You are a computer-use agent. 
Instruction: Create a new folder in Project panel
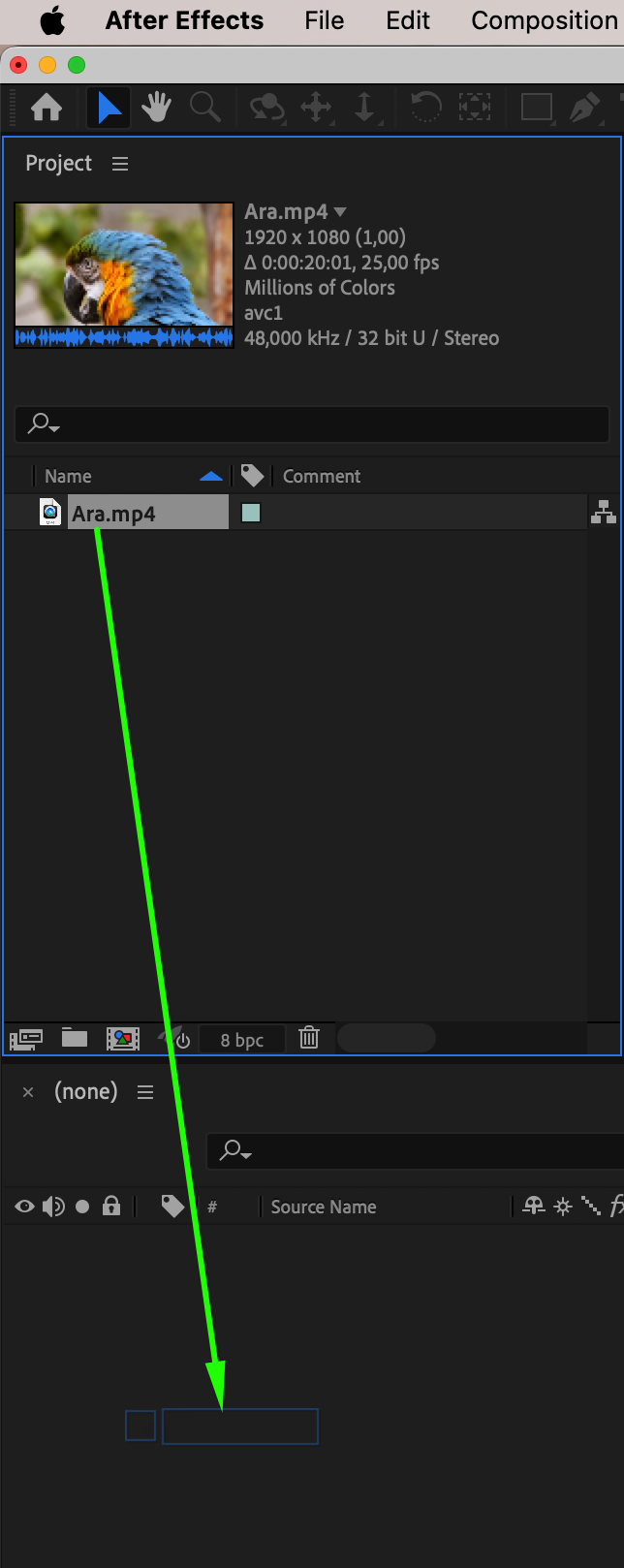tap(75, 1039)
